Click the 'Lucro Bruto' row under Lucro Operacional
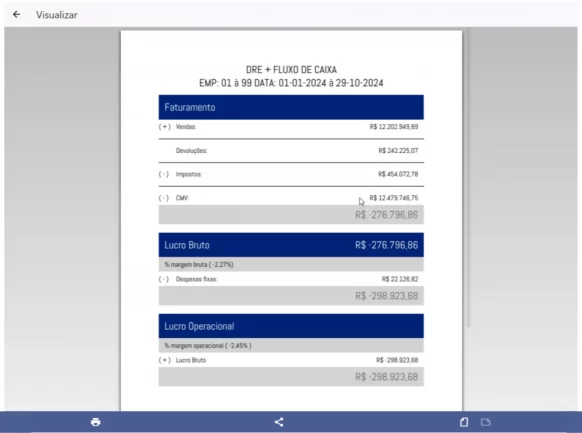 (191, 360)
